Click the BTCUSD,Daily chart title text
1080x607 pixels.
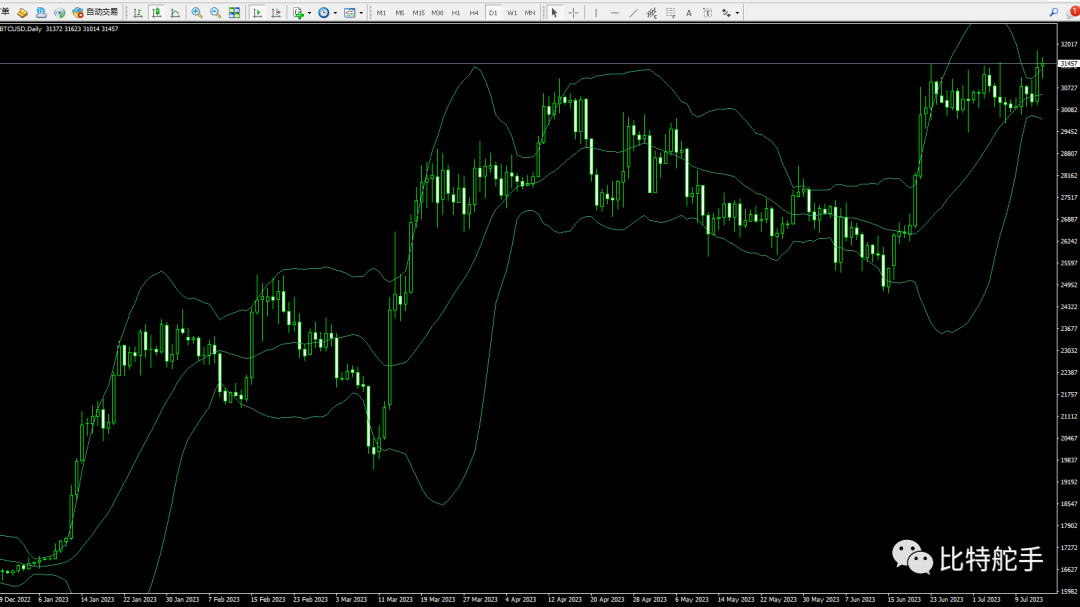click(21, 29)
